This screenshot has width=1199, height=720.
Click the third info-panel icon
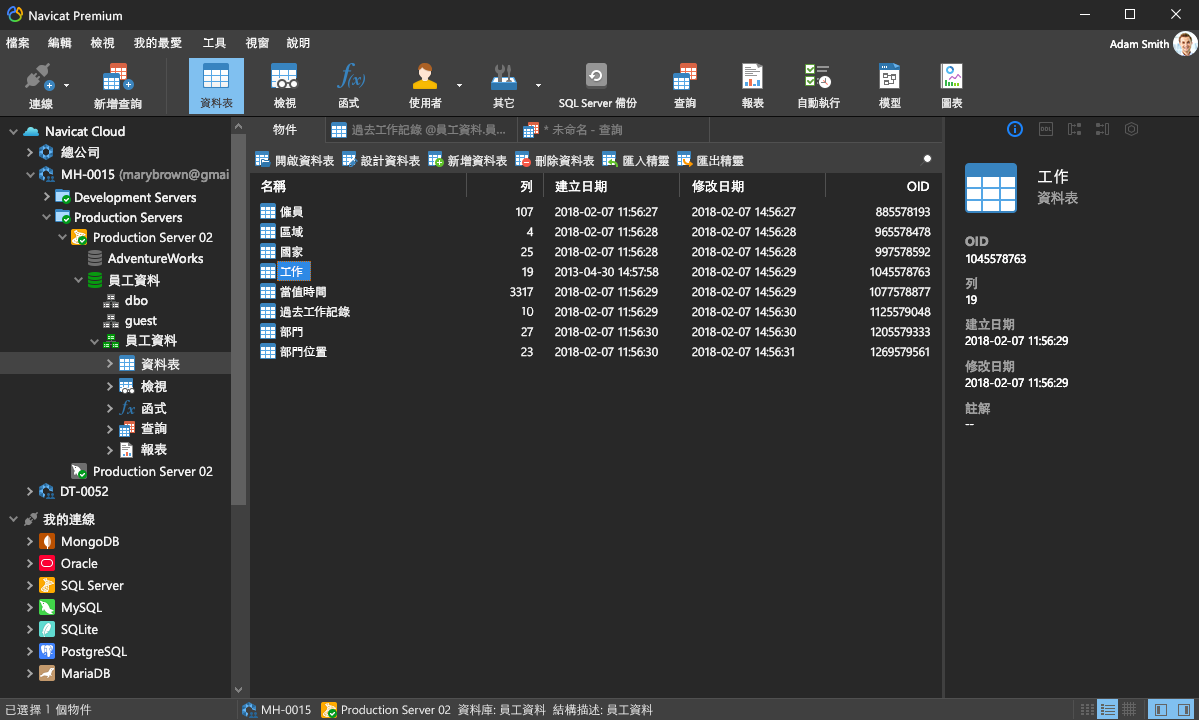click(1074, 129)
